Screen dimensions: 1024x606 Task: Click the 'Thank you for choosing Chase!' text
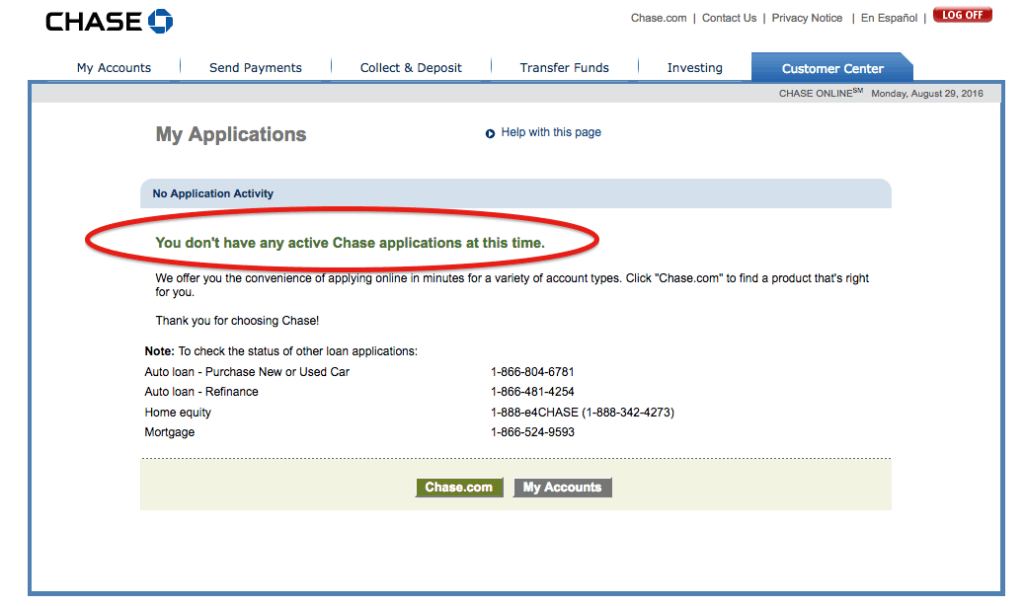(x=237, y=321)
